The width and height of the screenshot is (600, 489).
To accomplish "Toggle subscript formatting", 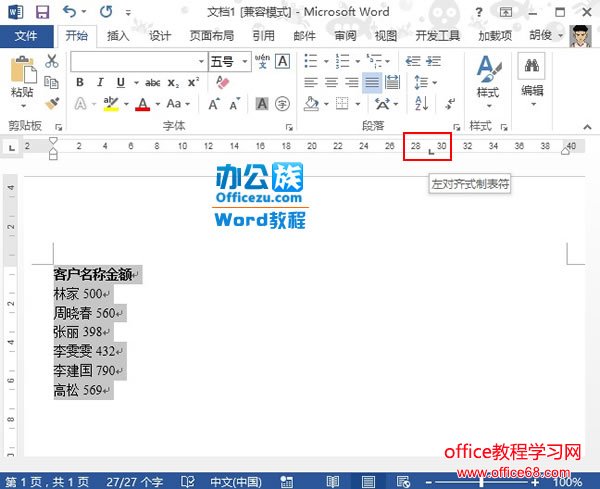I will point(173,83).
